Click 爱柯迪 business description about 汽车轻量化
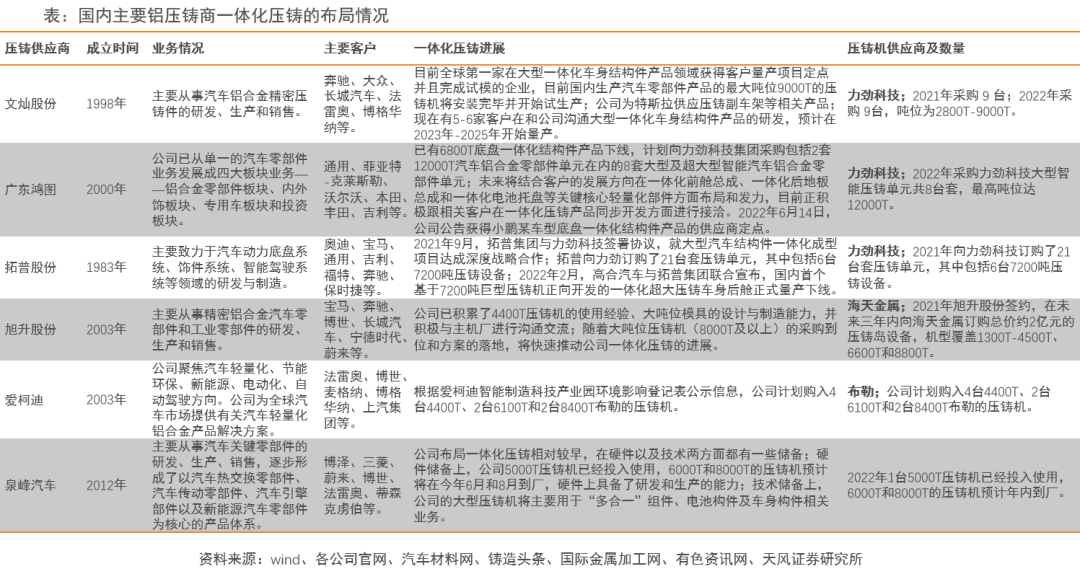This screenshot has height=574, width=1080. point(229,400)
